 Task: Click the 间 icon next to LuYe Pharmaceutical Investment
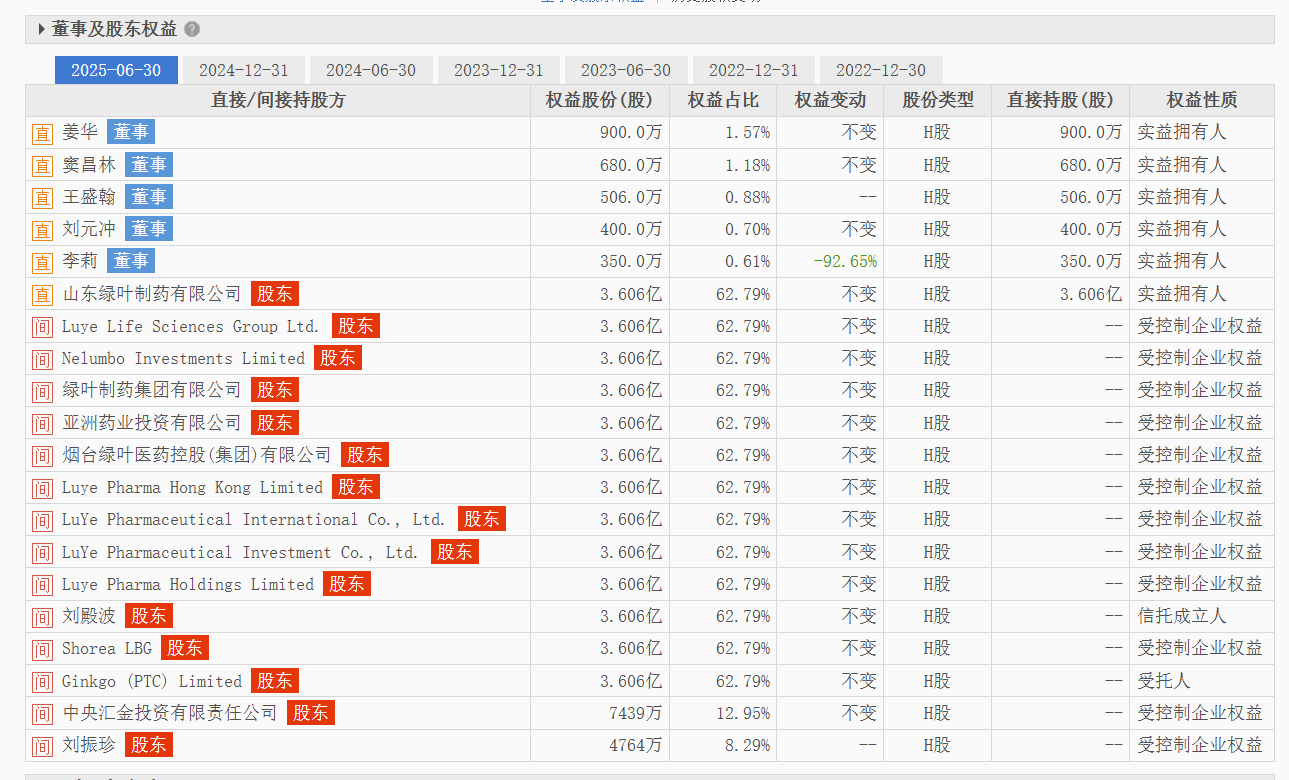[x=42, y=552]
